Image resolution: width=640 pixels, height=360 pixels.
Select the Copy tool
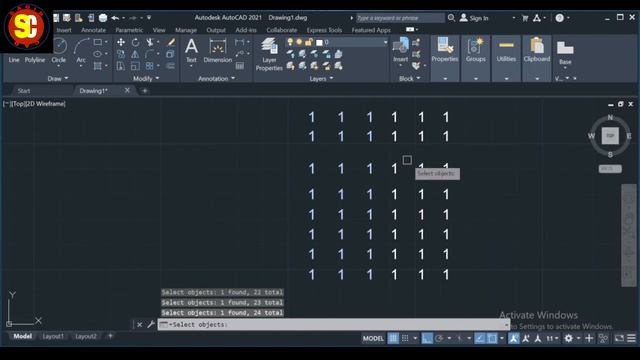click(x=121, y=54)
